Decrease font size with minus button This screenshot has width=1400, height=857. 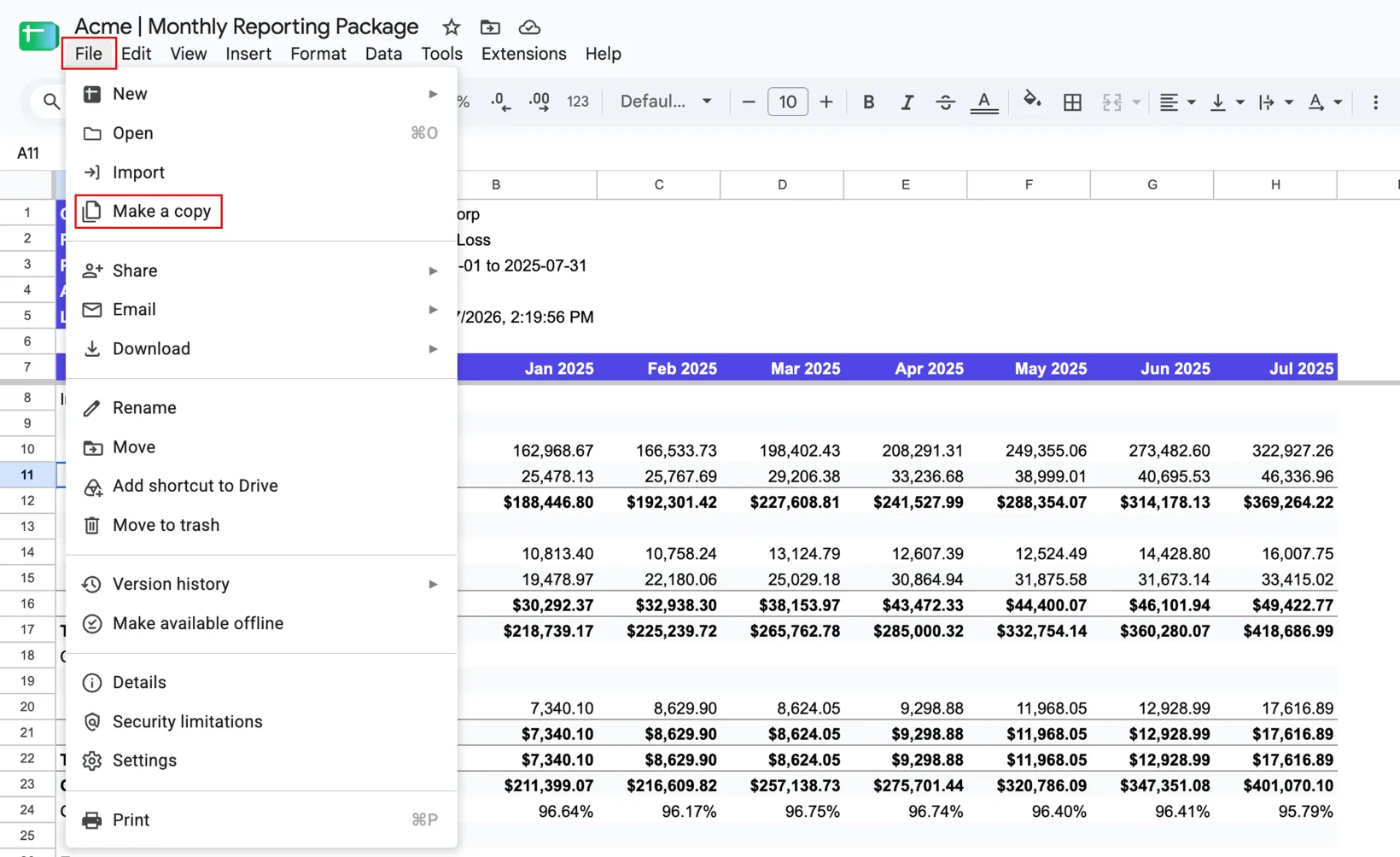click(x=749, y=102)
